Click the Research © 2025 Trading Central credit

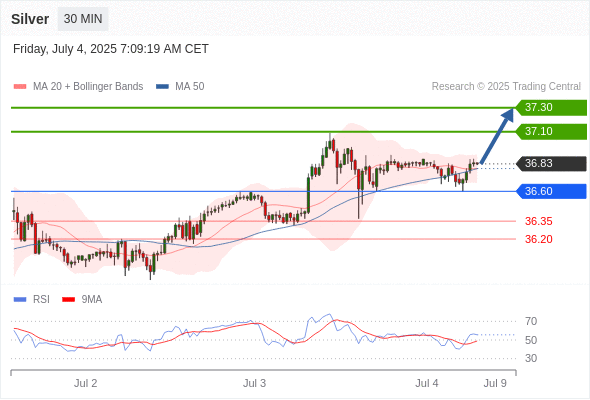point(506,87)
